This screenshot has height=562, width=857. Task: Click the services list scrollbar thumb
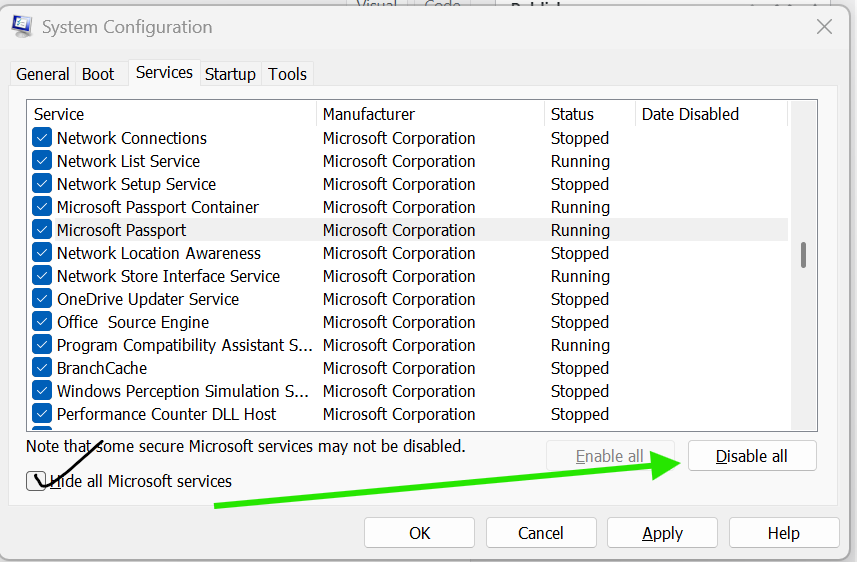point(803,255)
